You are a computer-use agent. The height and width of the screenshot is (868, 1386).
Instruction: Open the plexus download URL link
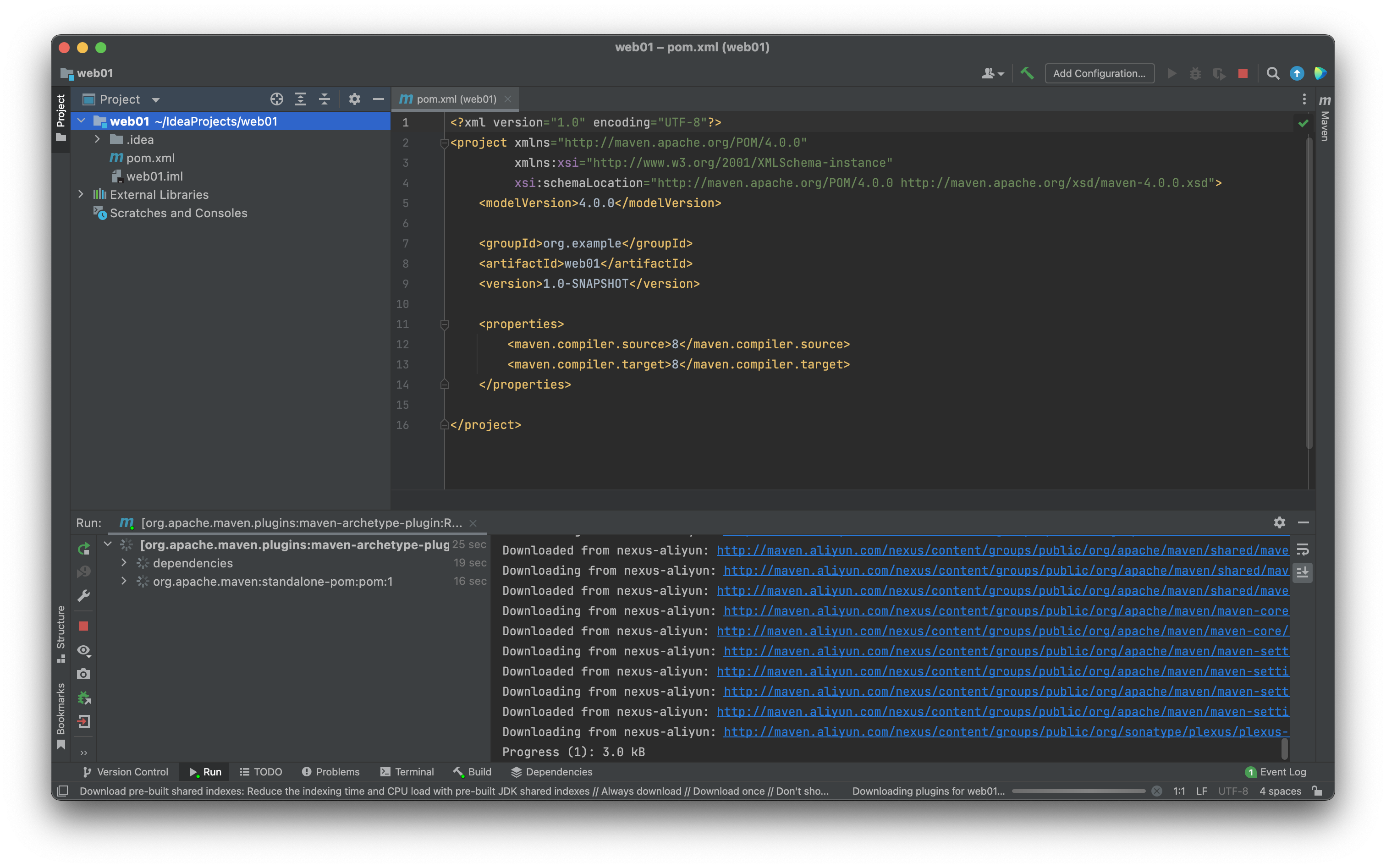pyautogui.click(x=1006, y=732)
